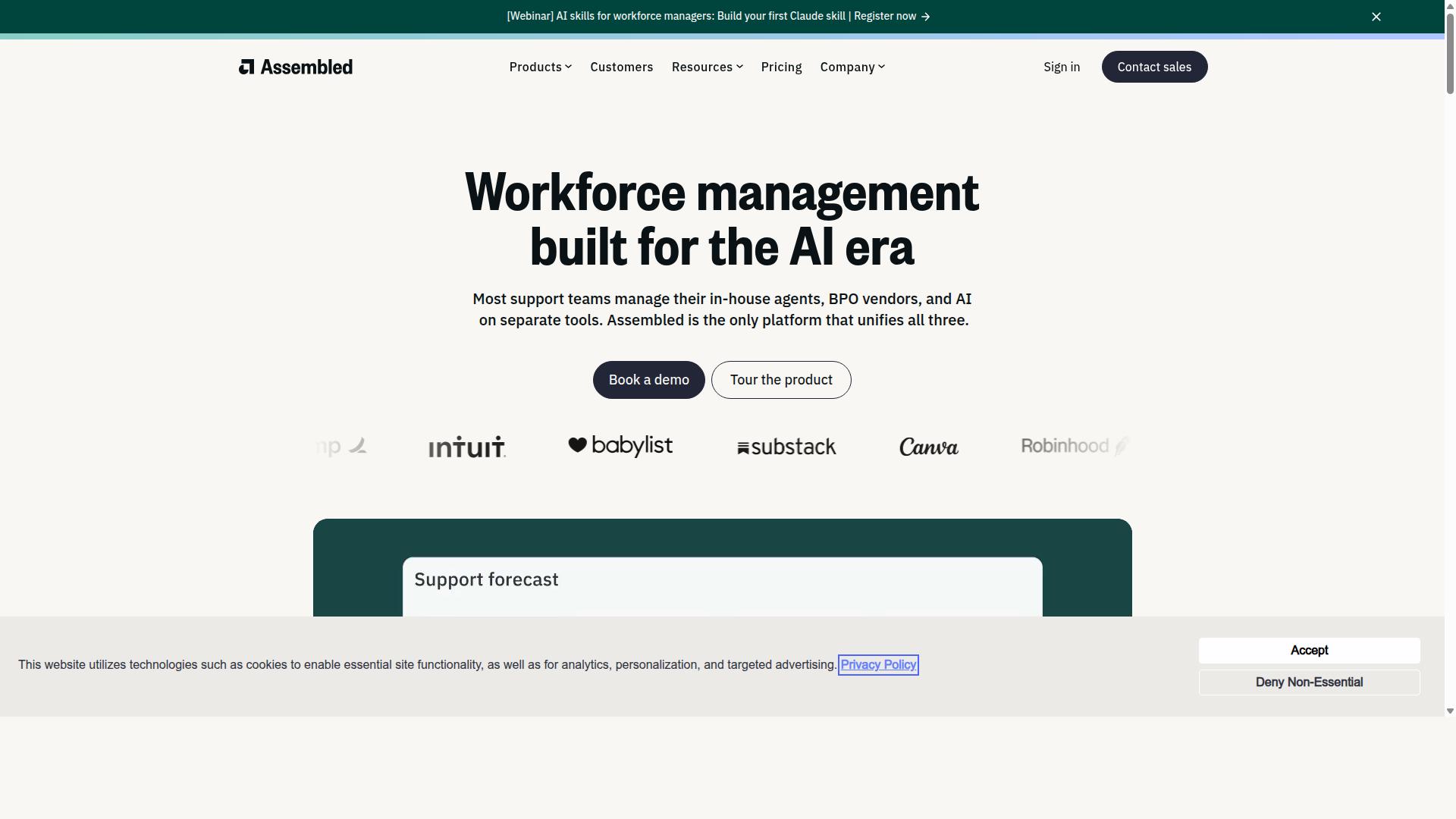Click the Assembled logo in header
The height and width of the screenshot is (819, 1456).
coord(296,67)
